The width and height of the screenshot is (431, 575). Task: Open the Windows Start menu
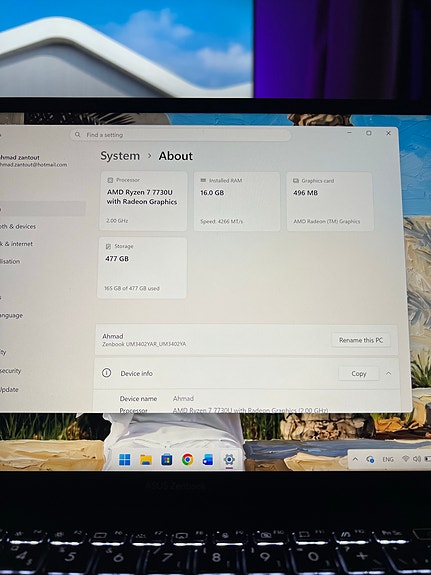click(125, 459)
